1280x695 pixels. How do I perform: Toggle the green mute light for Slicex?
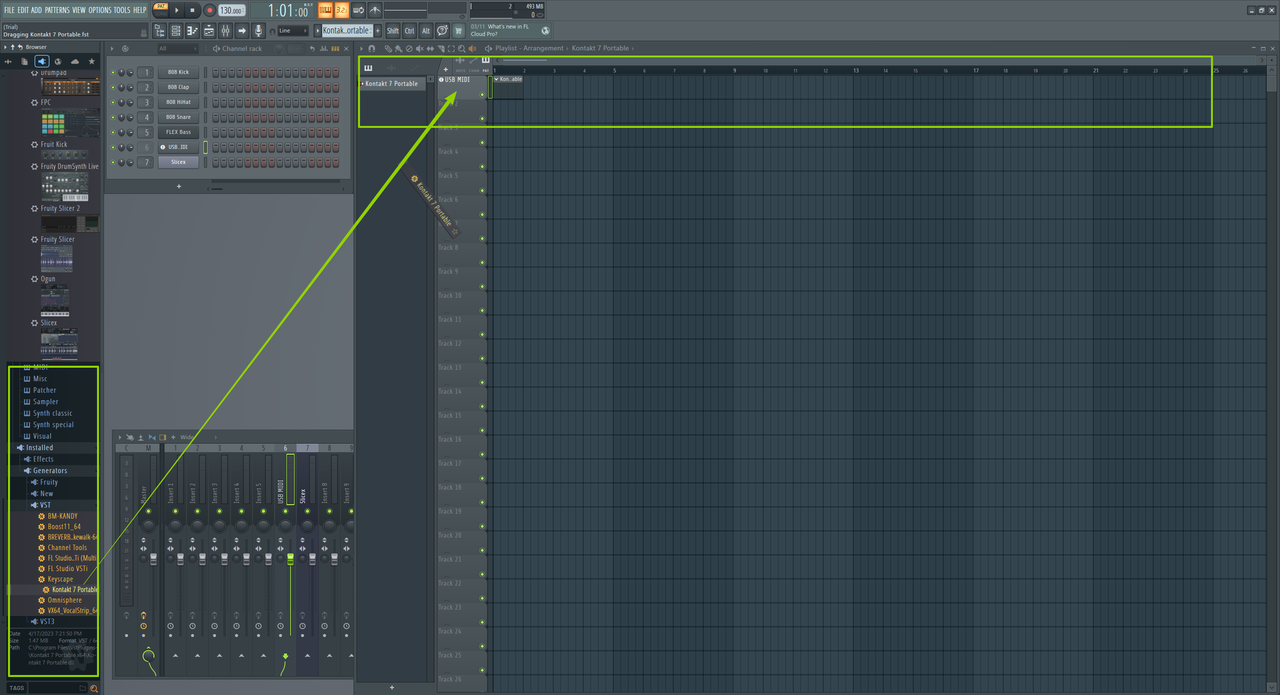tap(113, 162)
